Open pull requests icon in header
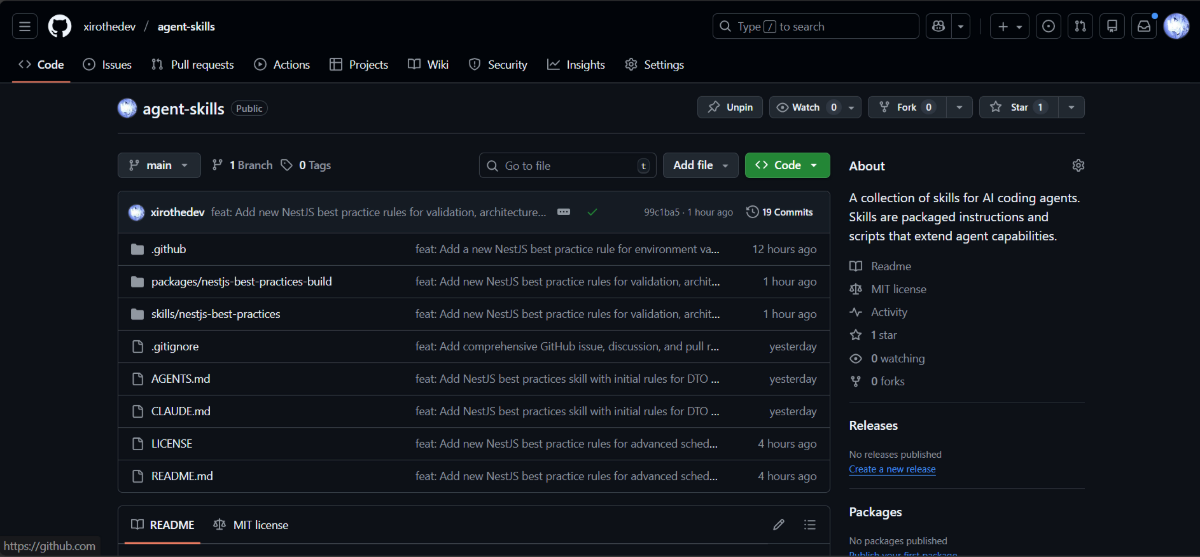Image resolution: width=1200 pixels, height=557 pixels. click(1080, 27)
